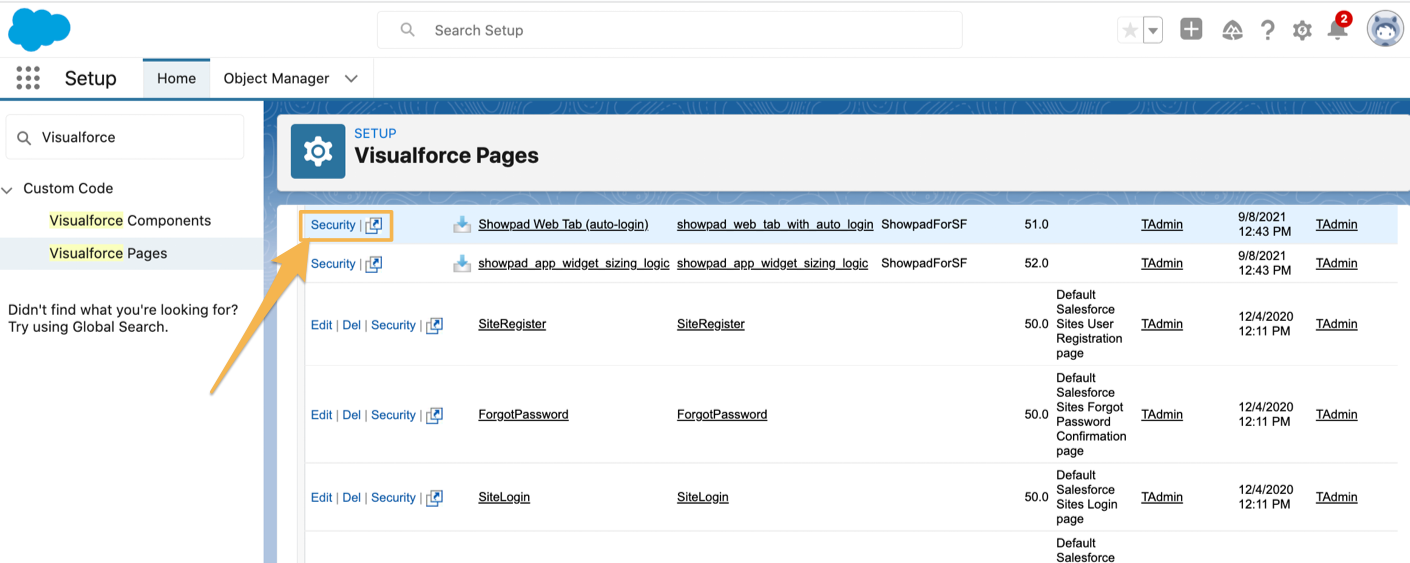
Task: Open the App Launcher grid icon
Action: click(28, 78)
